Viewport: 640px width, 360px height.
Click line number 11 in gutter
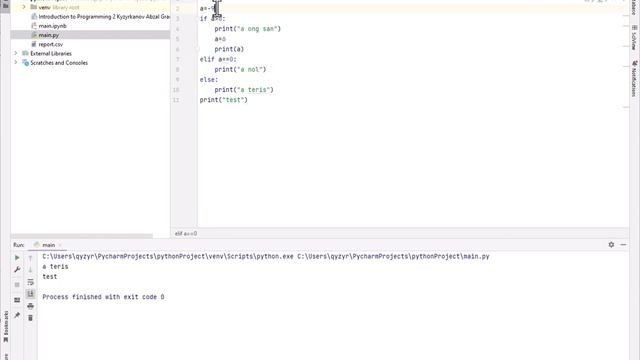click(x=176, y=100)
